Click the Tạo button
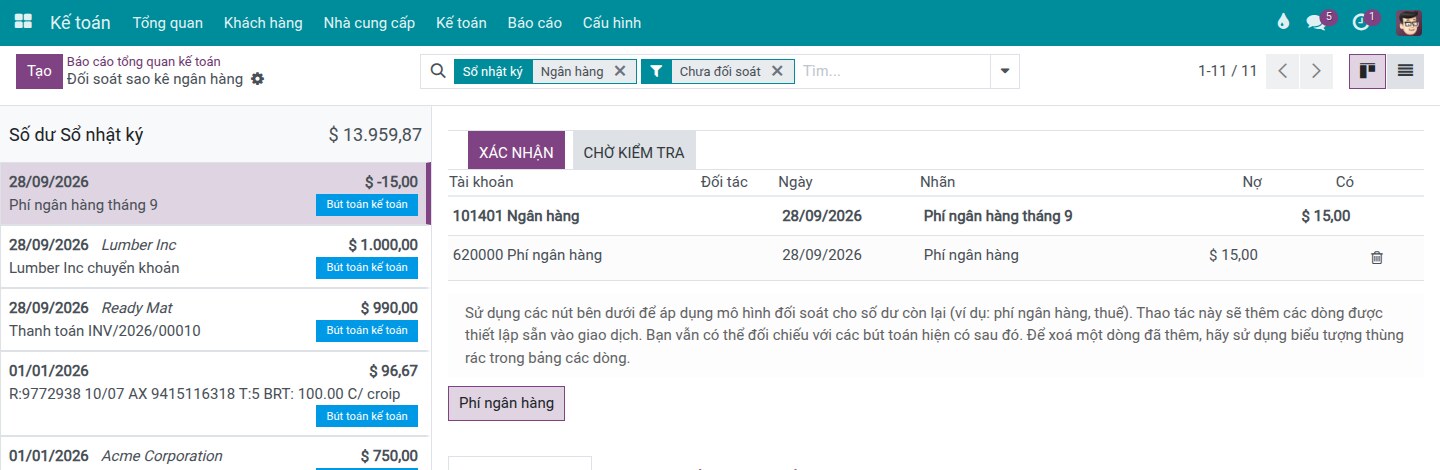This screenshot has height=470, width=1440. click(39, 71)
